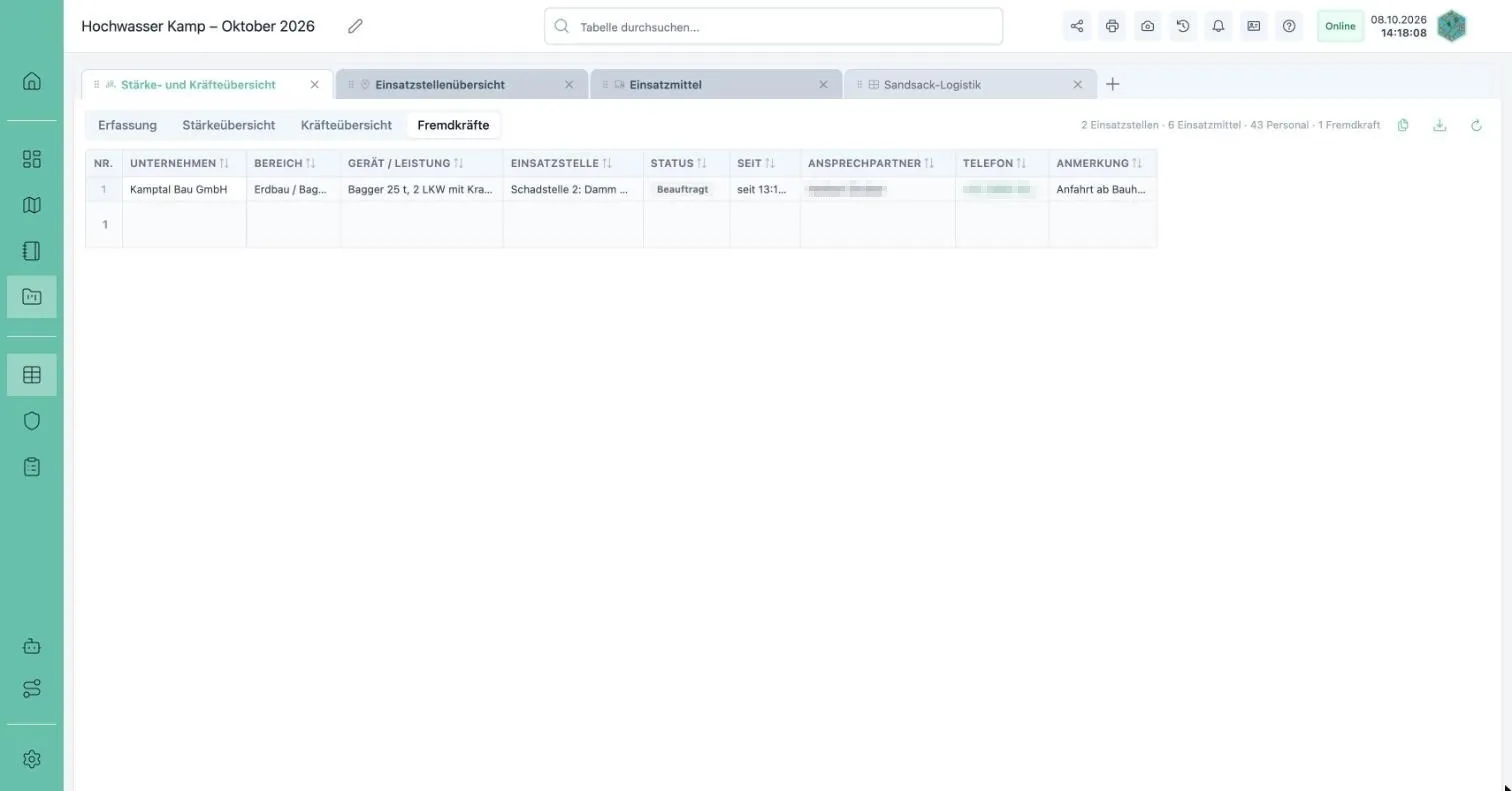Open the dashboard grid icon in sidebar
The image size is (1512, 791).
click(32, 159)
